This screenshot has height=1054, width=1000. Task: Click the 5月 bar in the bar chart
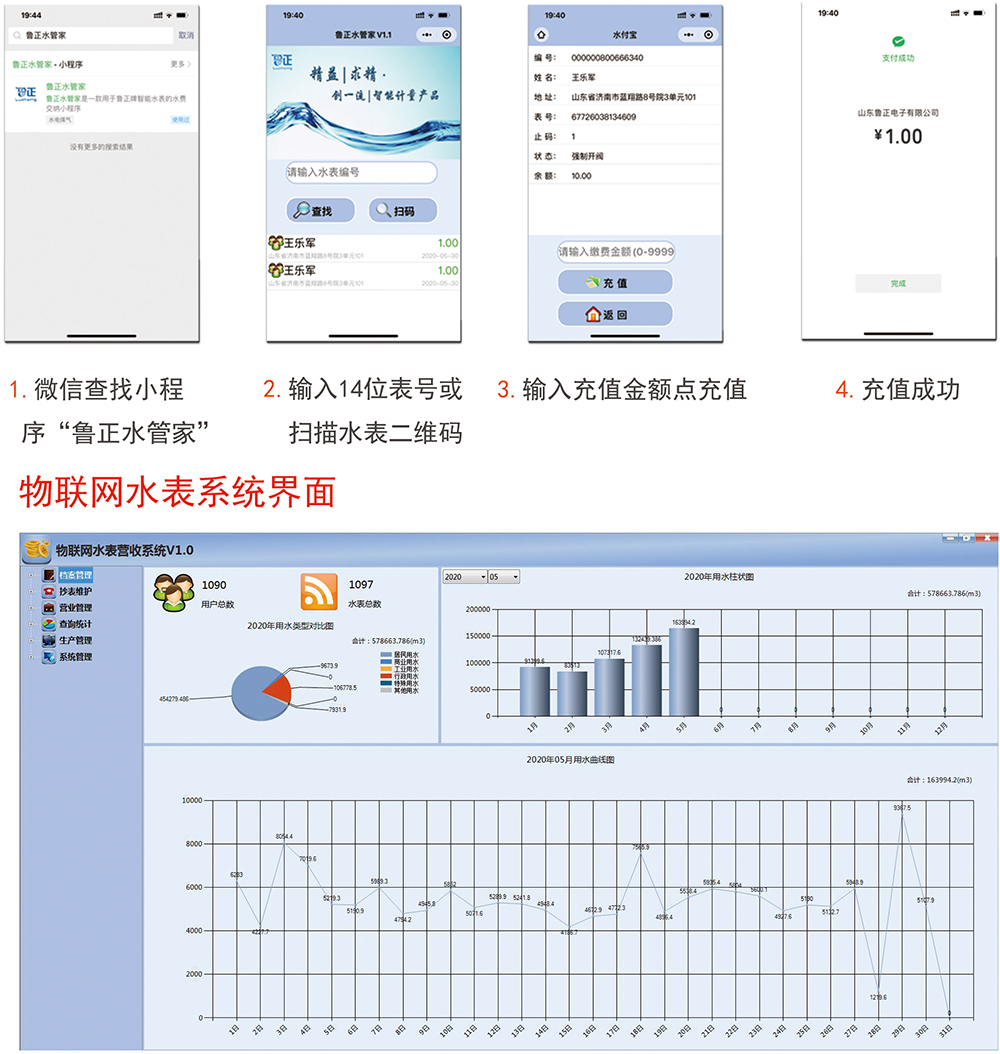coord(683,672)
